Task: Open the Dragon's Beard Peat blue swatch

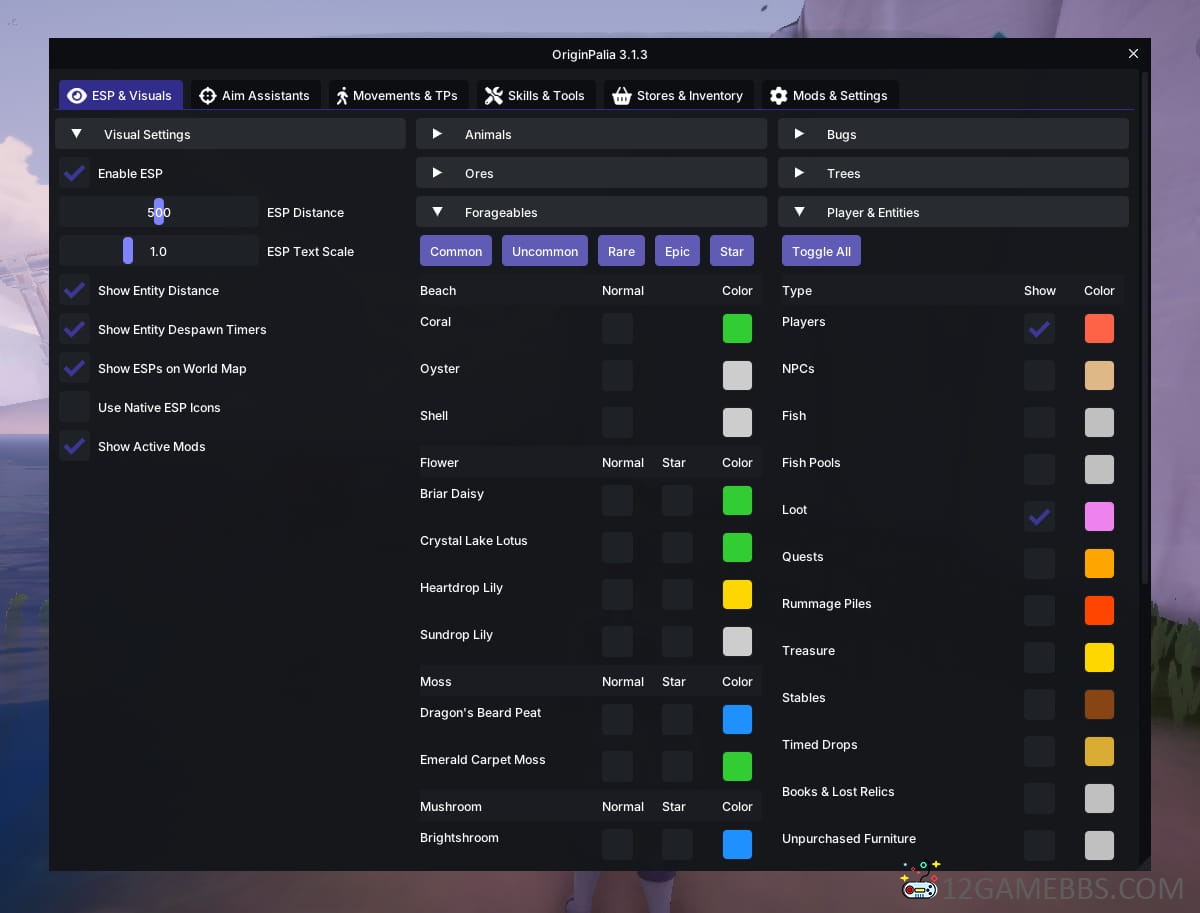Action: tap(737, 719)
